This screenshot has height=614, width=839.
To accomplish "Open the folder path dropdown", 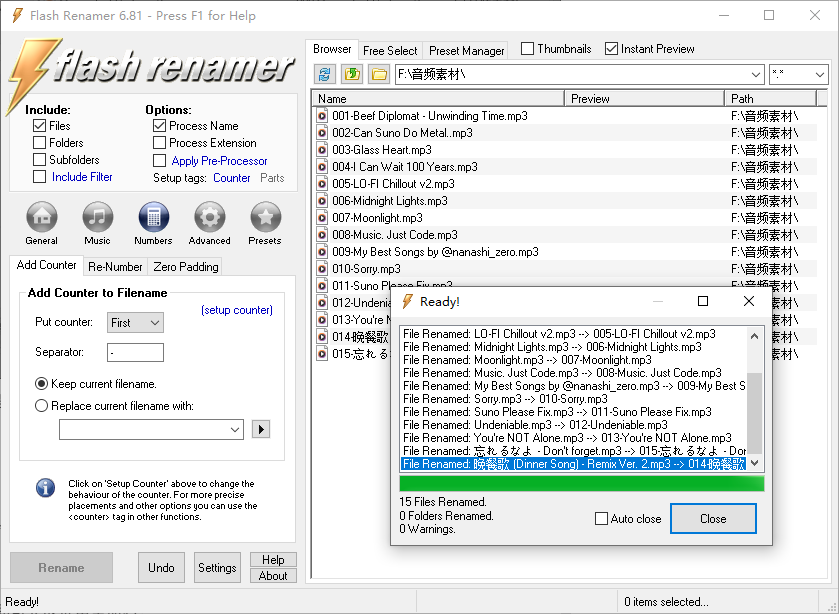I will click(755, 75).
